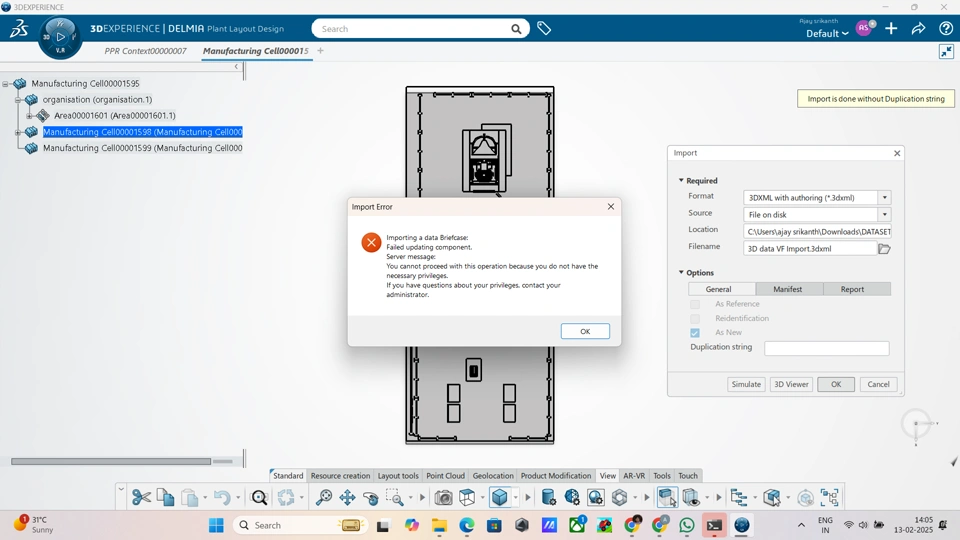Close the Import Error dialog with X
The width and height of the screenshot is (960, 540).
pos(610,206)
